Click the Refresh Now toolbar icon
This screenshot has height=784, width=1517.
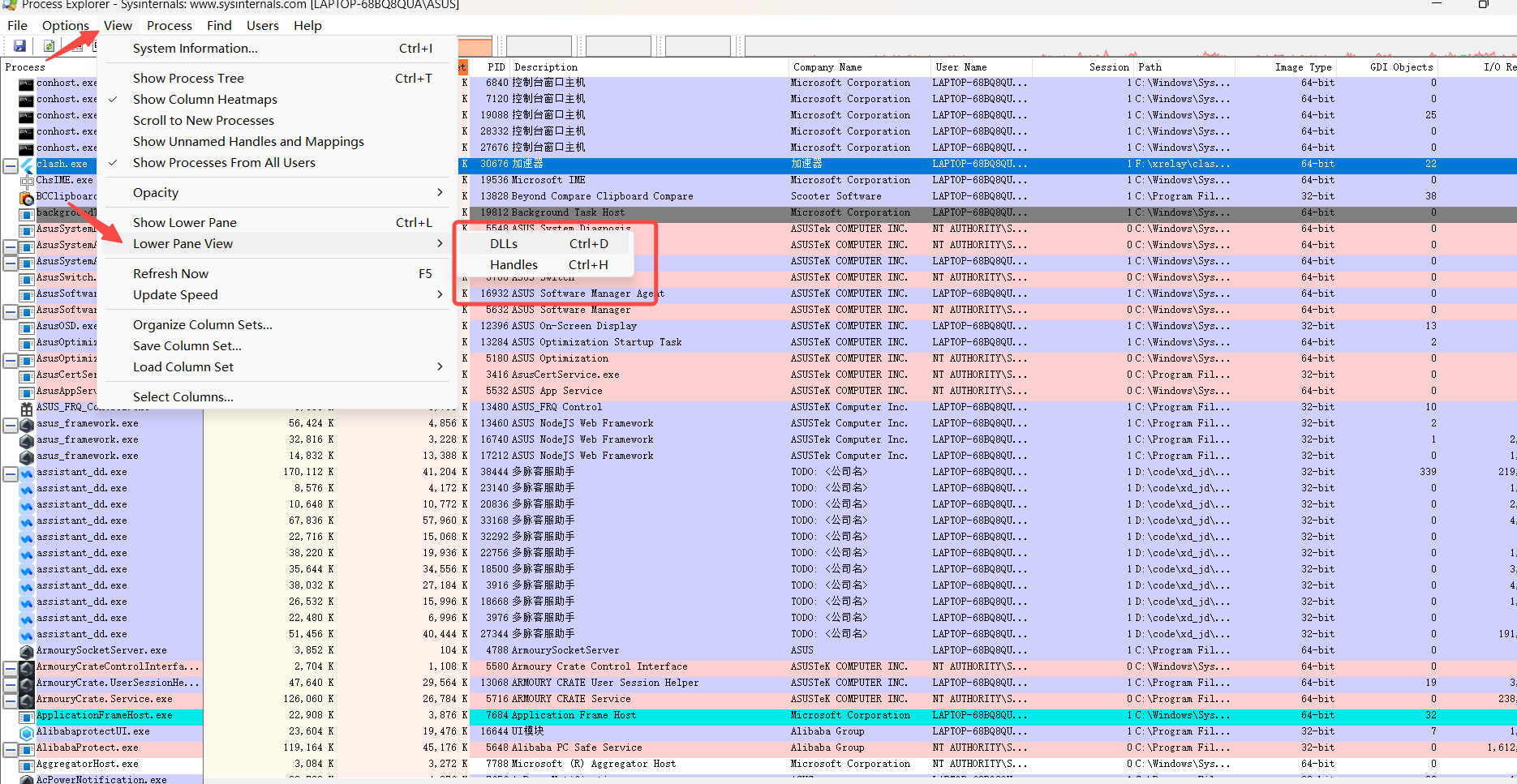(49, 46)
